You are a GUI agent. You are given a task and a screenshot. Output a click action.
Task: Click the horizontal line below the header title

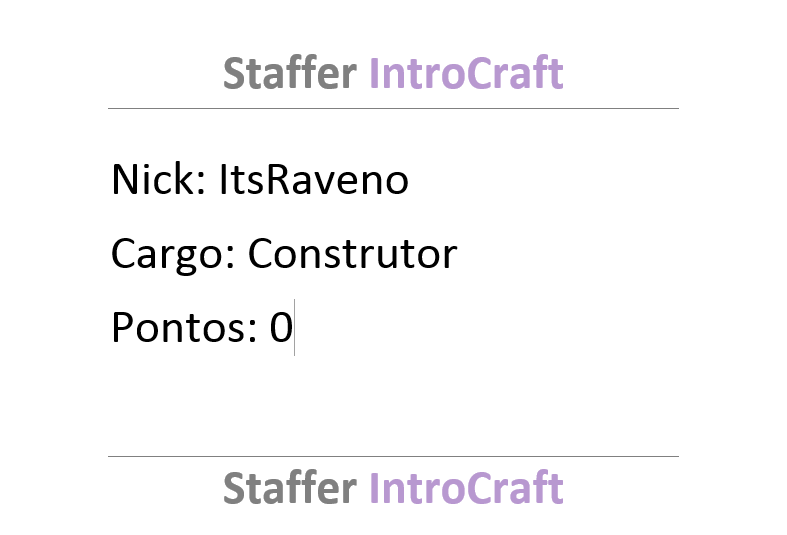(x=393, y=108)
